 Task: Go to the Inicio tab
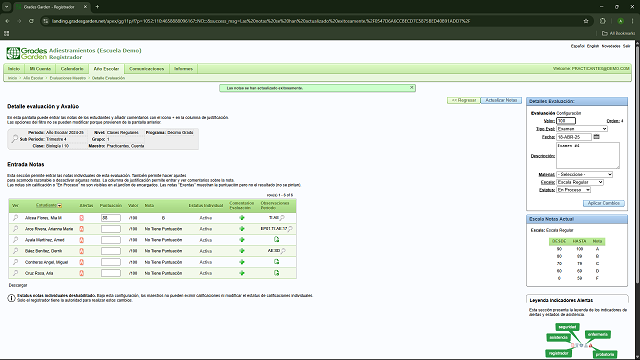(14, 69)
